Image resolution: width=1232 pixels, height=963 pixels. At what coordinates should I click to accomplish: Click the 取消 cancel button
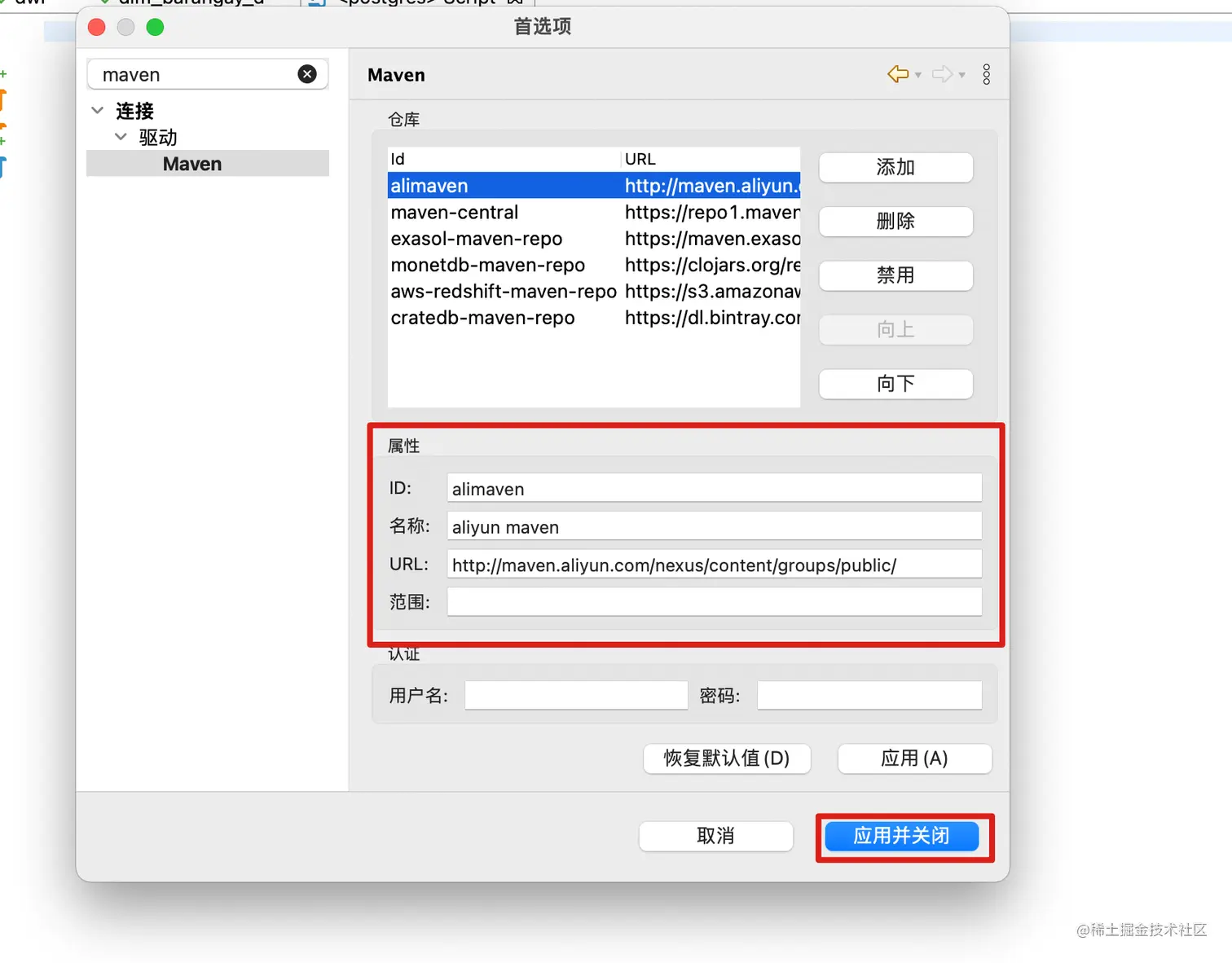(715, 836)
